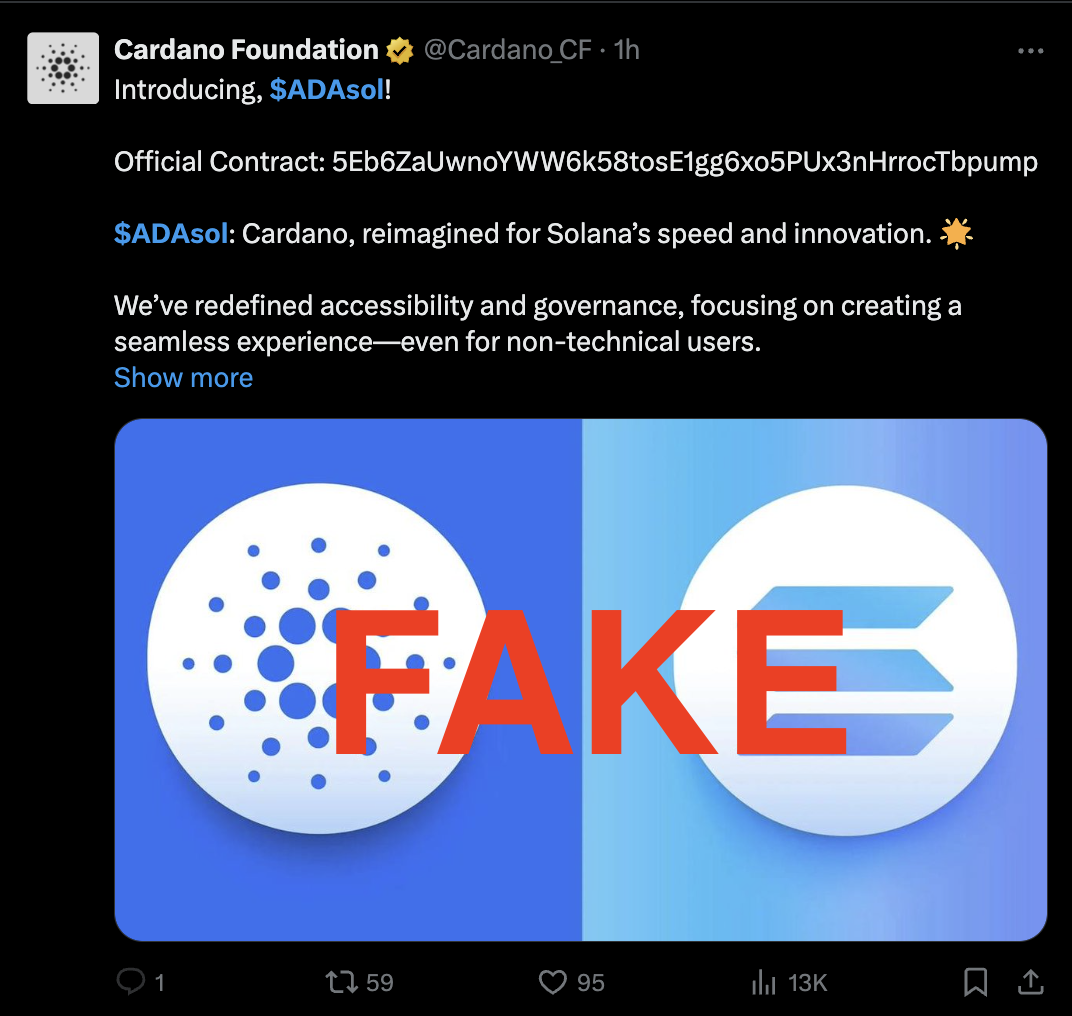Click the gold verified badge
The height and width of the screenshot is (1016, 1072).
[401, 50]
